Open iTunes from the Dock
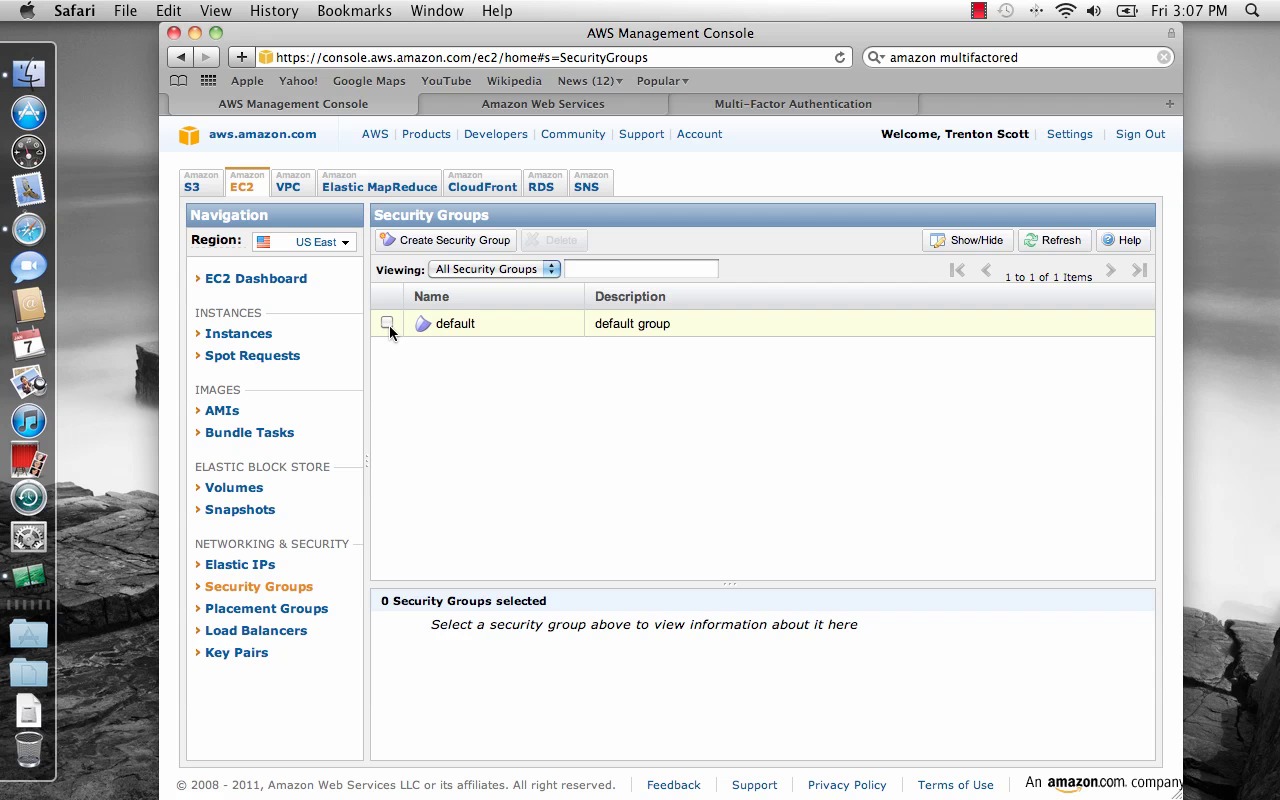1280x800 pixels. (x=28, y=421)
